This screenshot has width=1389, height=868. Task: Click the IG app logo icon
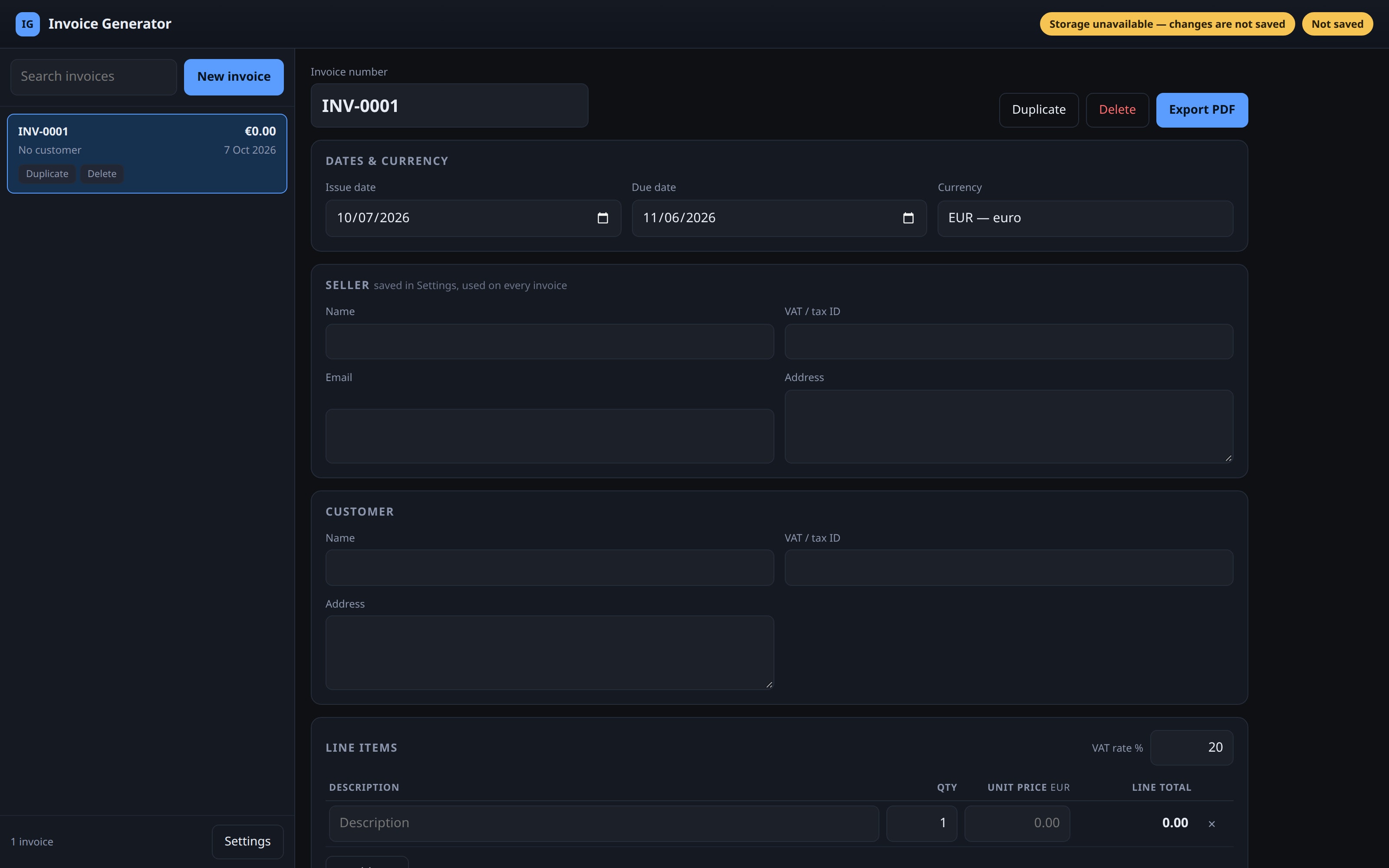(27, 24)
